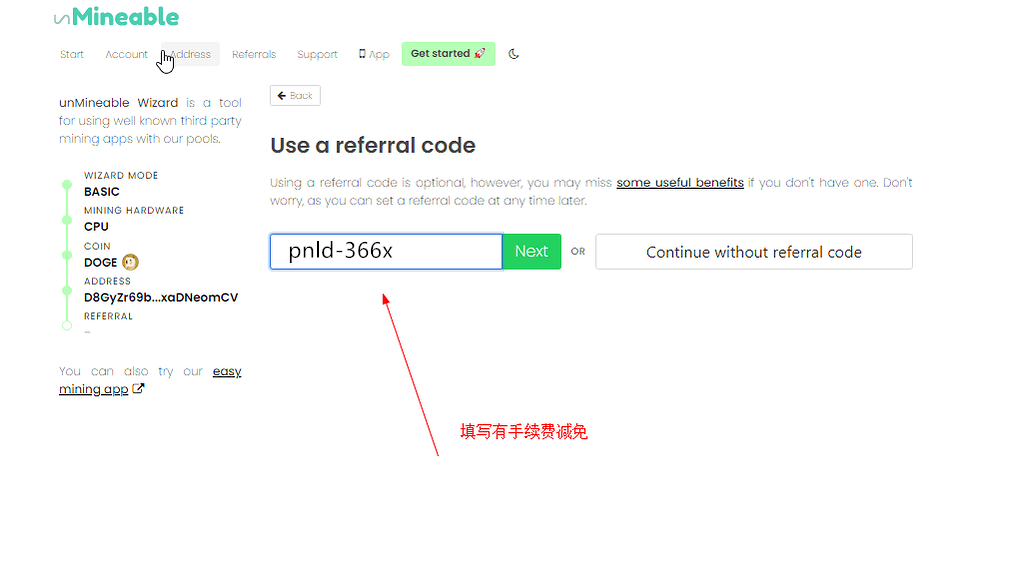Select the Mining Hardware CPU step
Screen dimensions: 1035x588
[96, 226]
